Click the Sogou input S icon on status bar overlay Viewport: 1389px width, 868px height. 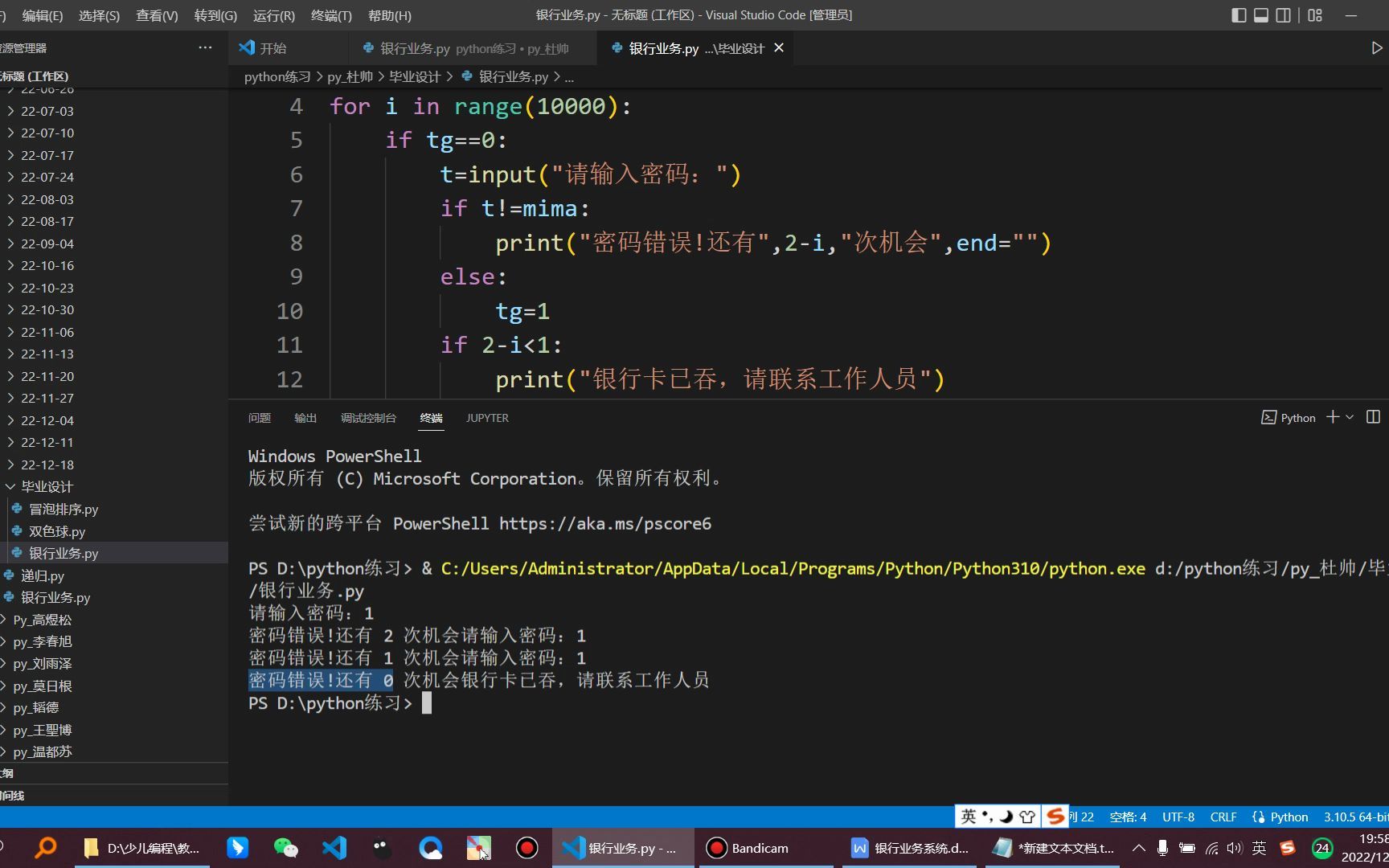coord(1055,817)
